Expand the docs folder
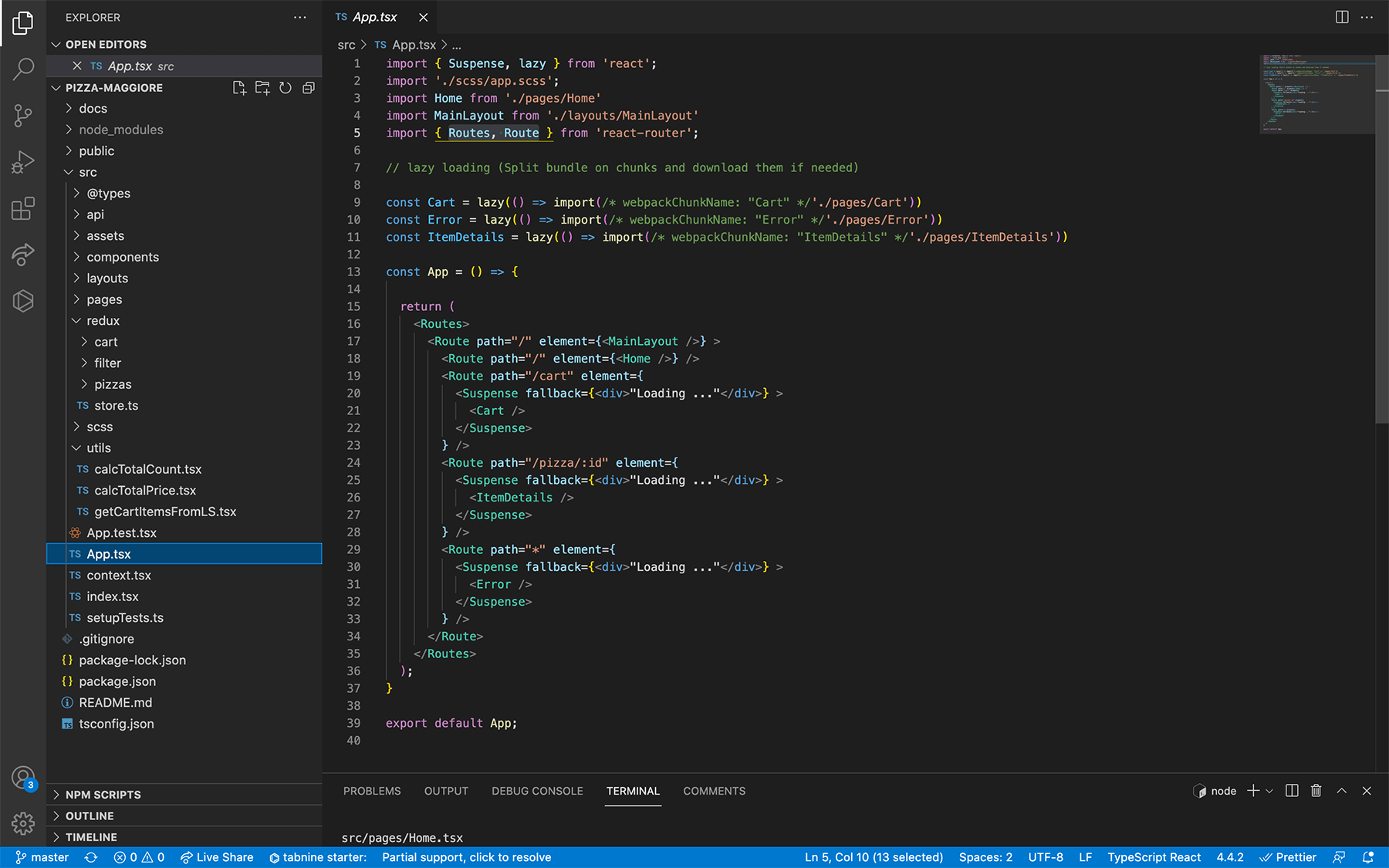The width and height of the screenshot is (1389, 868). tap(184, 109)
